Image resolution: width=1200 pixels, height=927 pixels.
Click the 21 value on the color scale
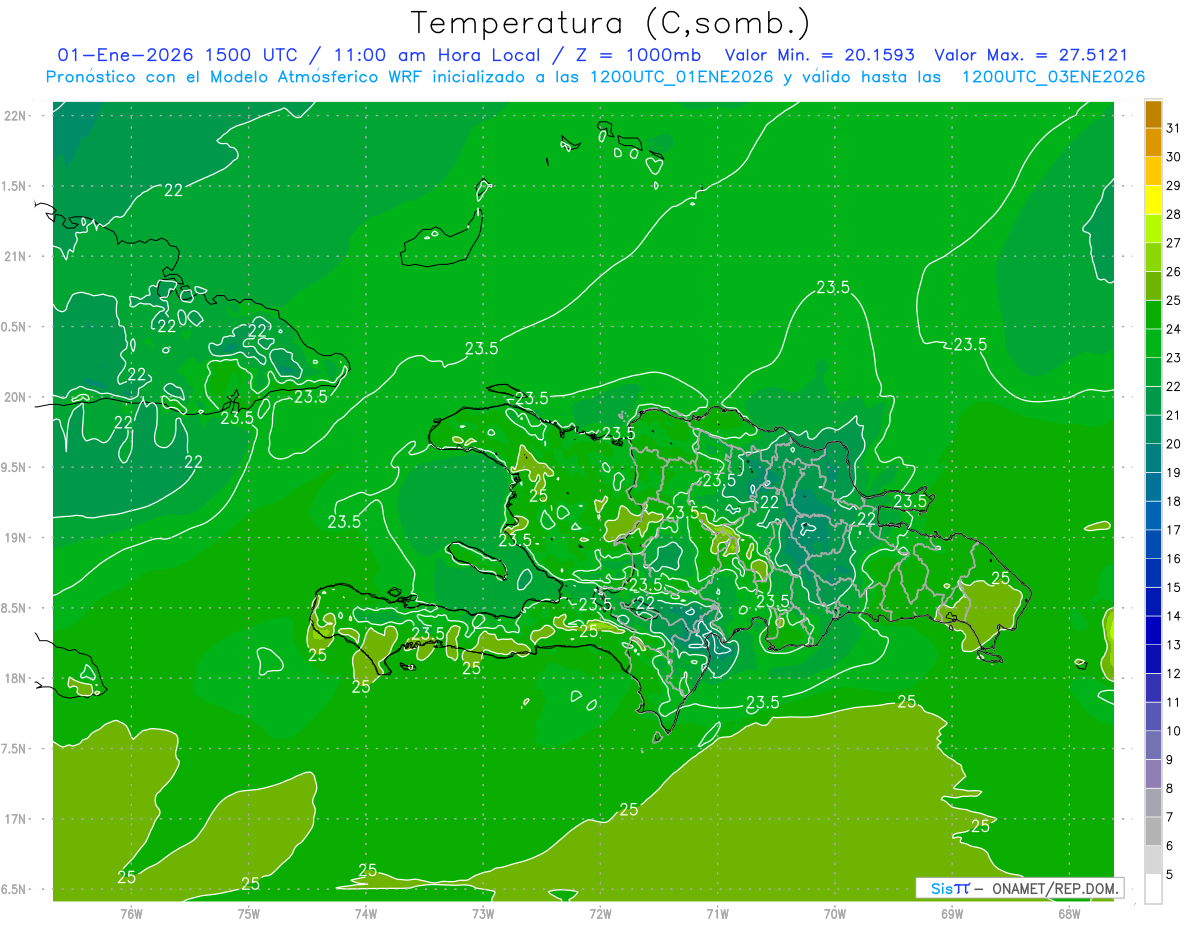click(x=1174, y=415)
